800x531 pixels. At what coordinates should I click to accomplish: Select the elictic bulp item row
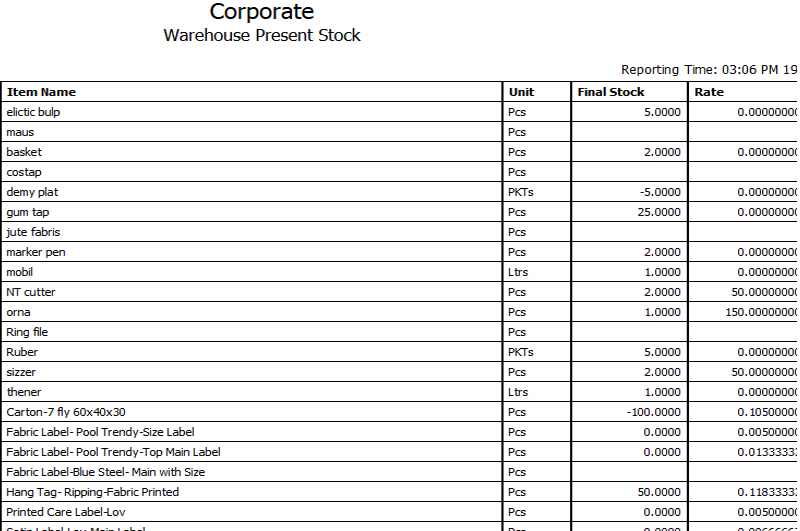click(x=33, y=112)
